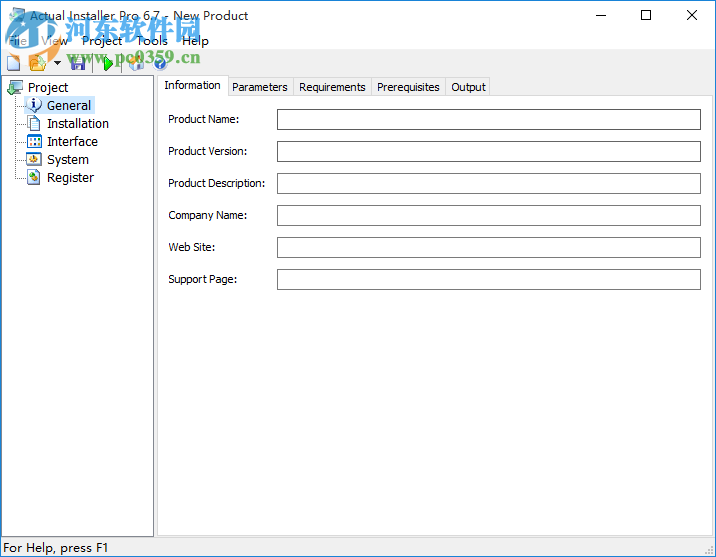Open the Project menu
The width and height of the screenshot is (716, 557).
[102, 41]
